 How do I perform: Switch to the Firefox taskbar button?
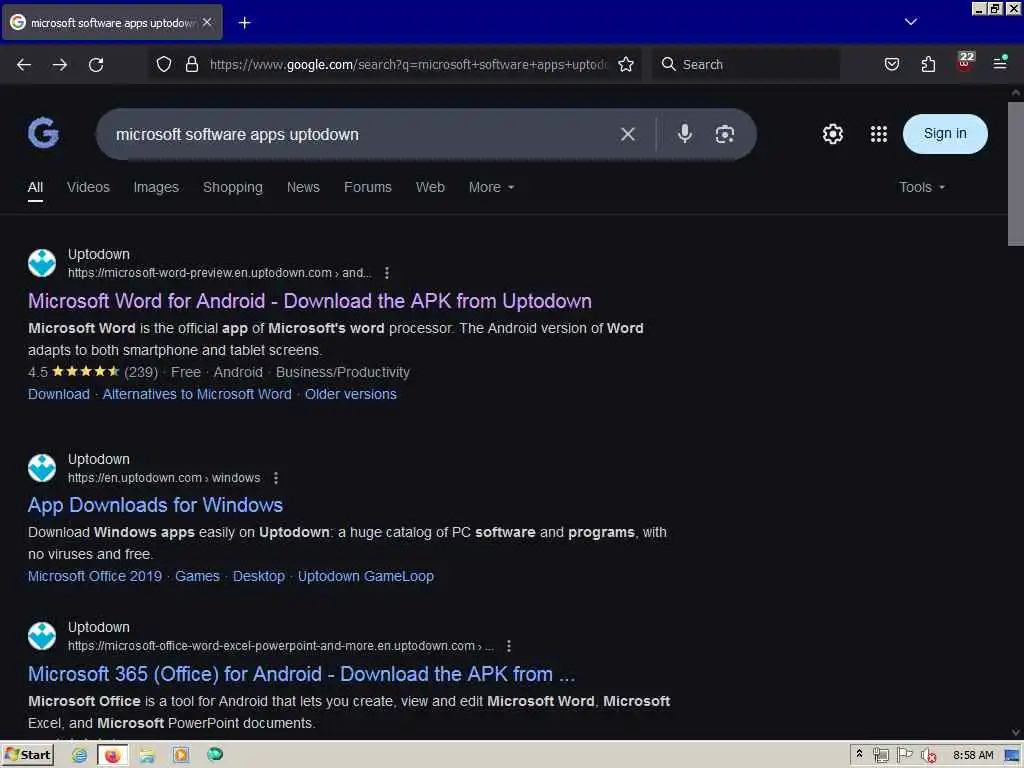112,756
